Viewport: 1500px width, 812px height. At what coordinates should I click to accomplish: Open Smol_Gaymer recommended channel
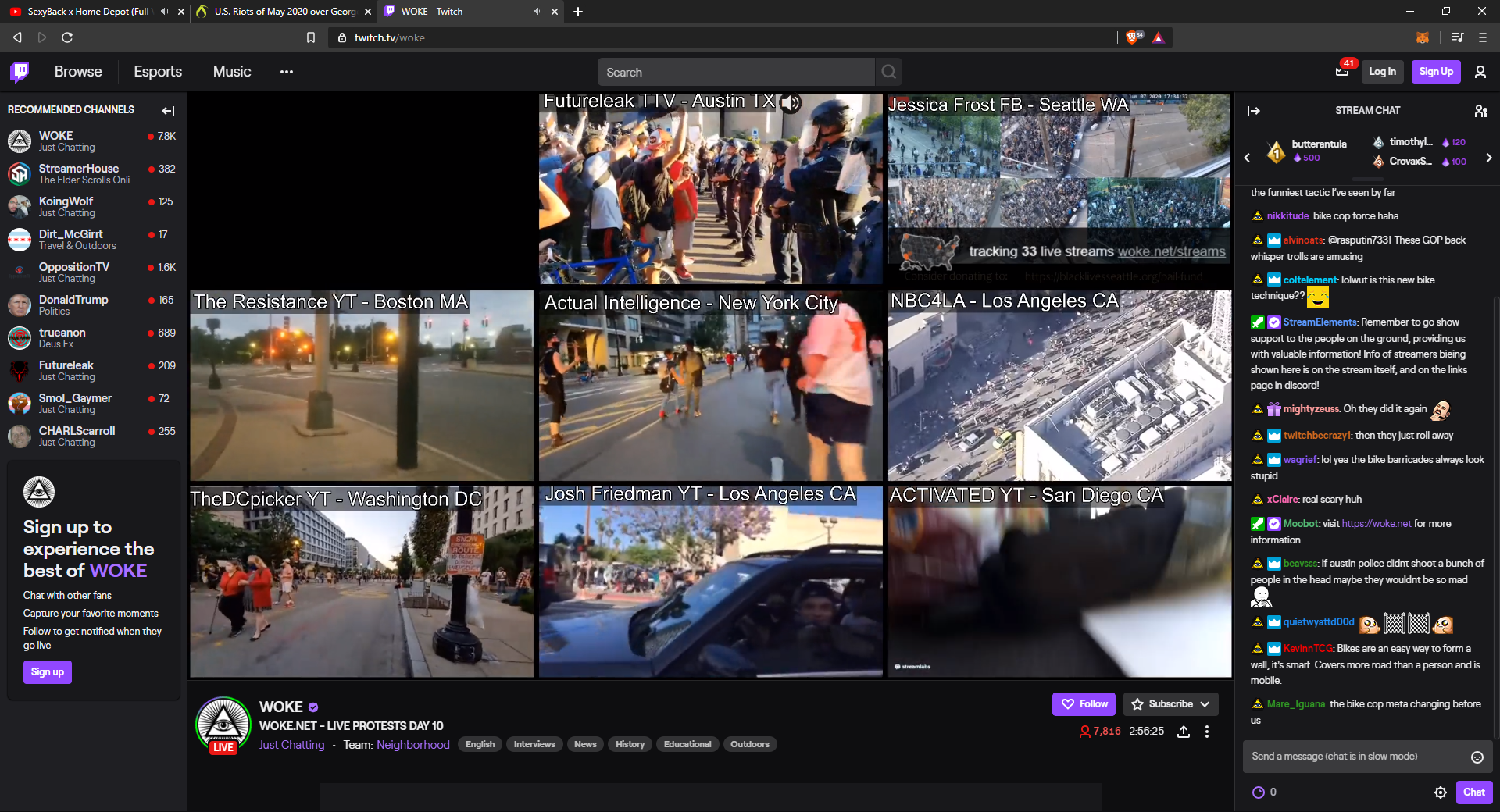point(92,404)
